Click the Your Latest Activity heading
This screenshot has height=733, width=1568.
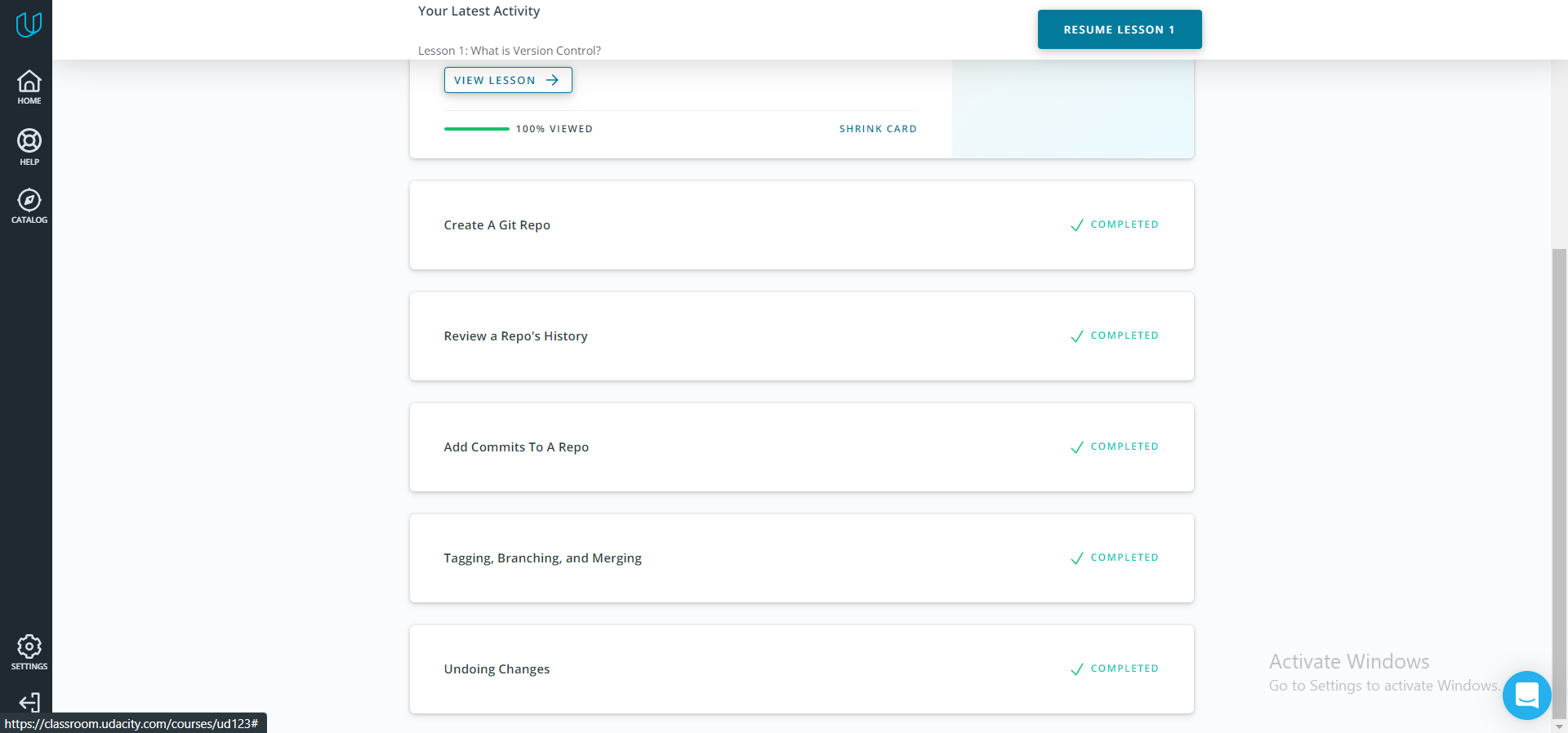tap(479, 11)
